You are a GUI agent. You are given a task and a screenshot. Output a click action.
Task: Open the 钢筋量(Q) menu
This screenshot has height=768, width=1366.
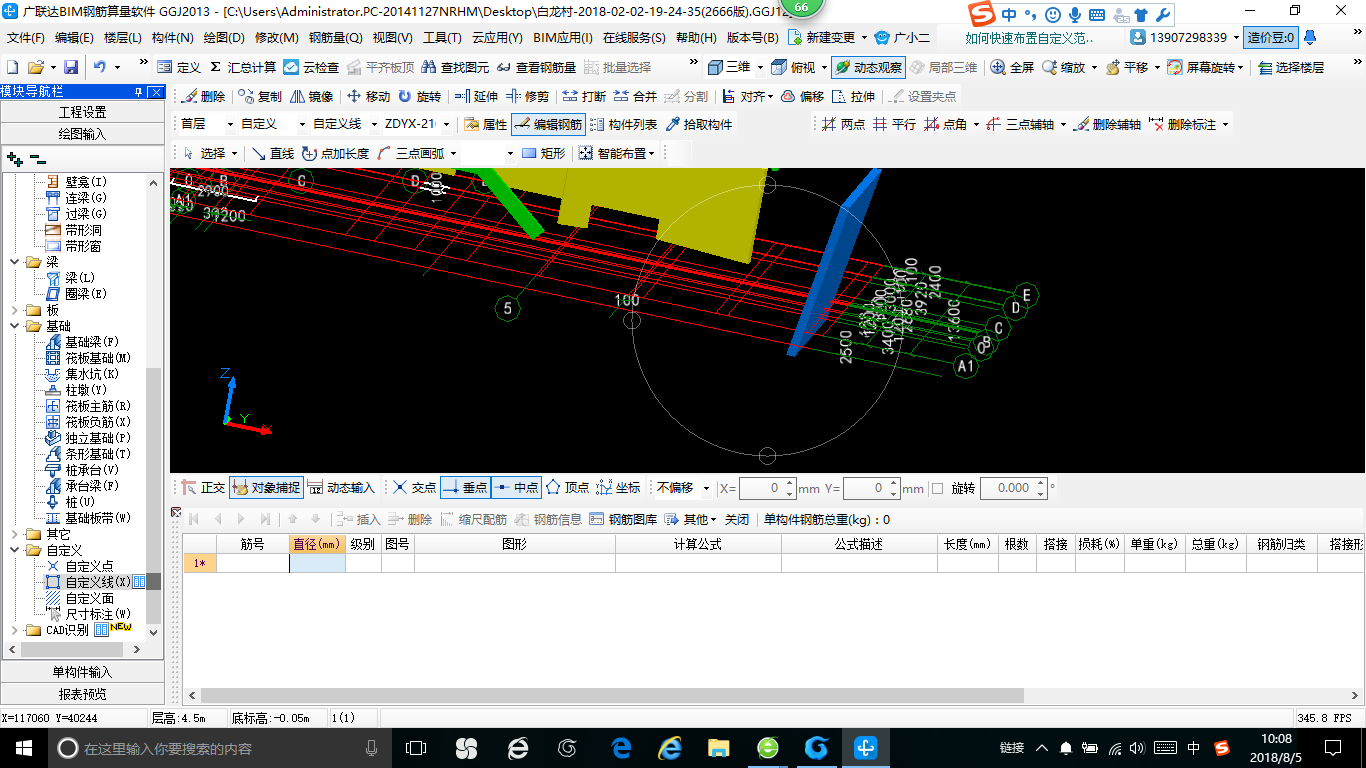(336, 38)
